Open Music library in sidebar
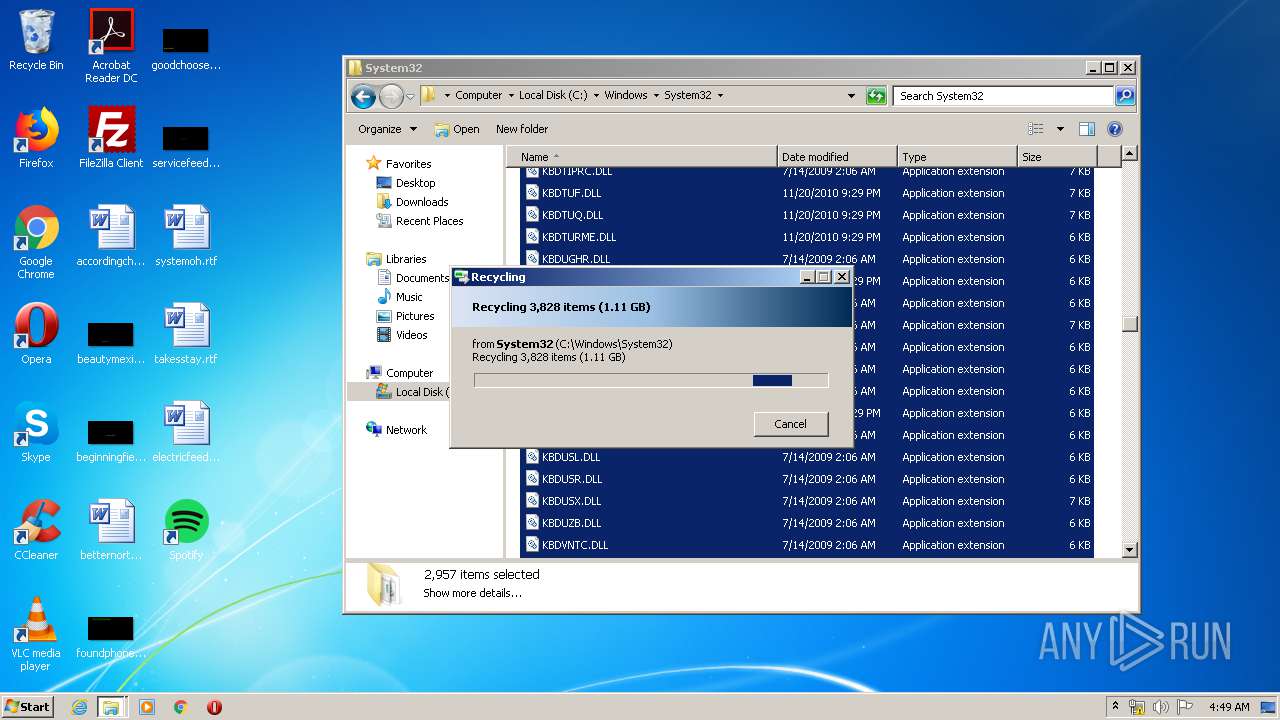 [409, 297]
